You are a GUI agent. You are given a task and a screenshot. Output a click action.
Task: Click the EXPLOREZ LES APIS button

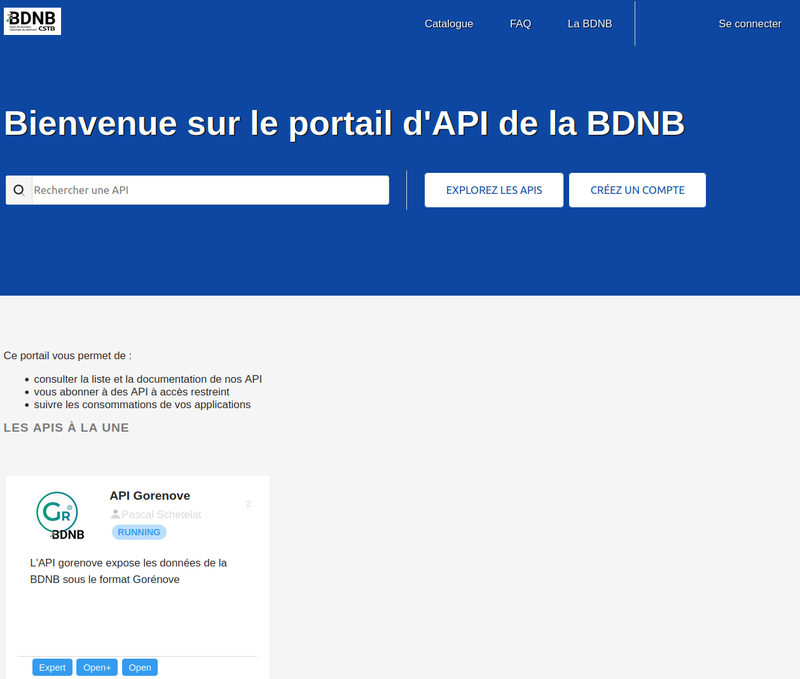[x=493, y=189]
